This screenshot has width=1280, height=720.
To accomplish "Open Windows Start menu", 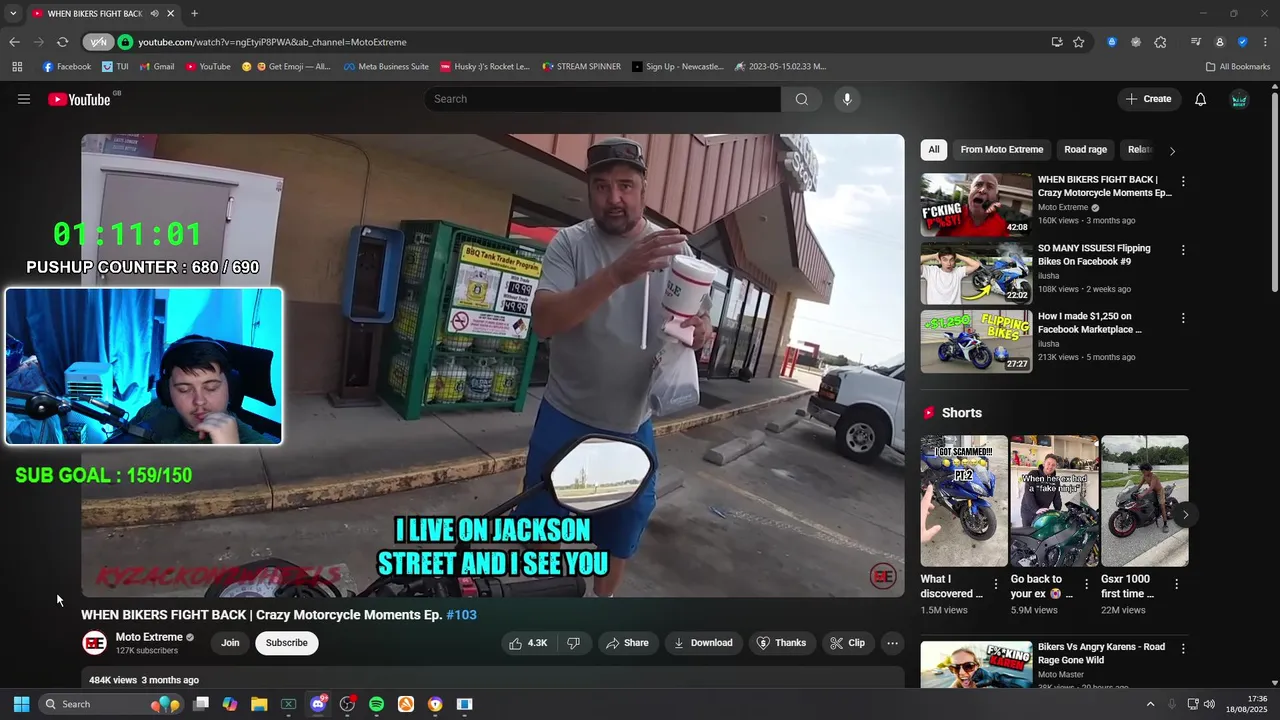I will pos(21,704).
